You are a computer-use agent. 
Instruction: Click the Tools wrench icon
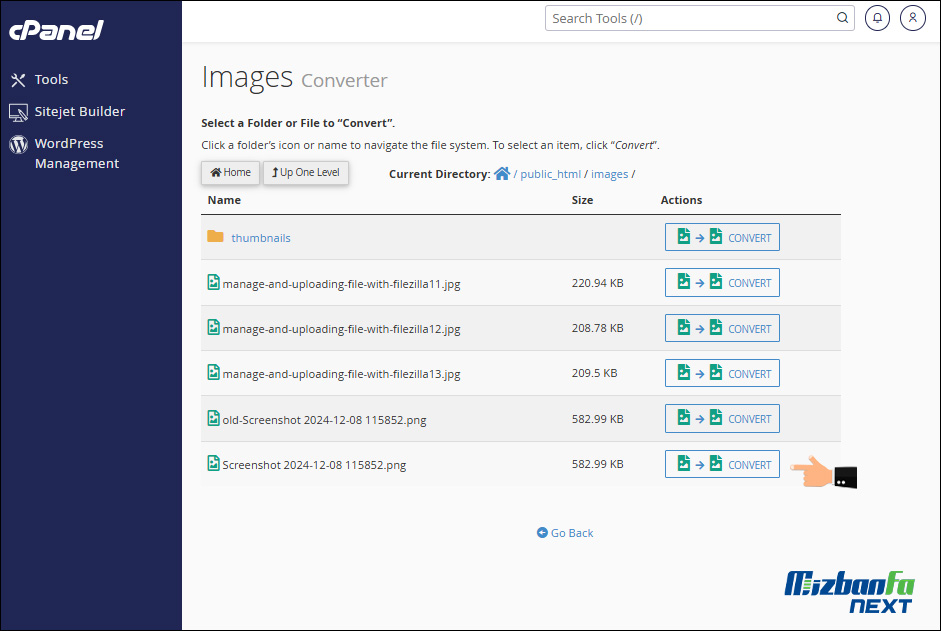(18, 80)
